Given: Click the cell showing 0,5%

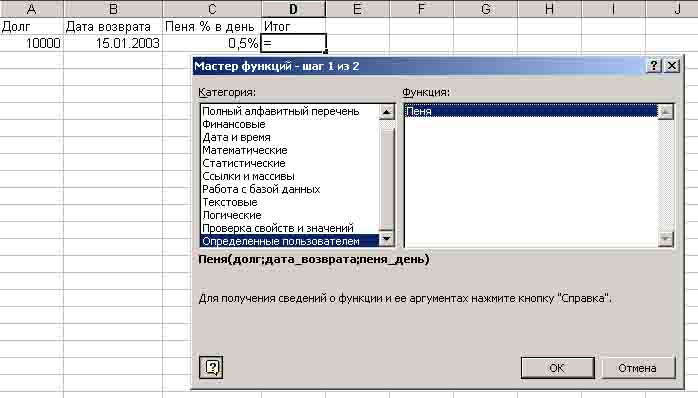Looking at the screenshot, I should click(x=212, y=43).
